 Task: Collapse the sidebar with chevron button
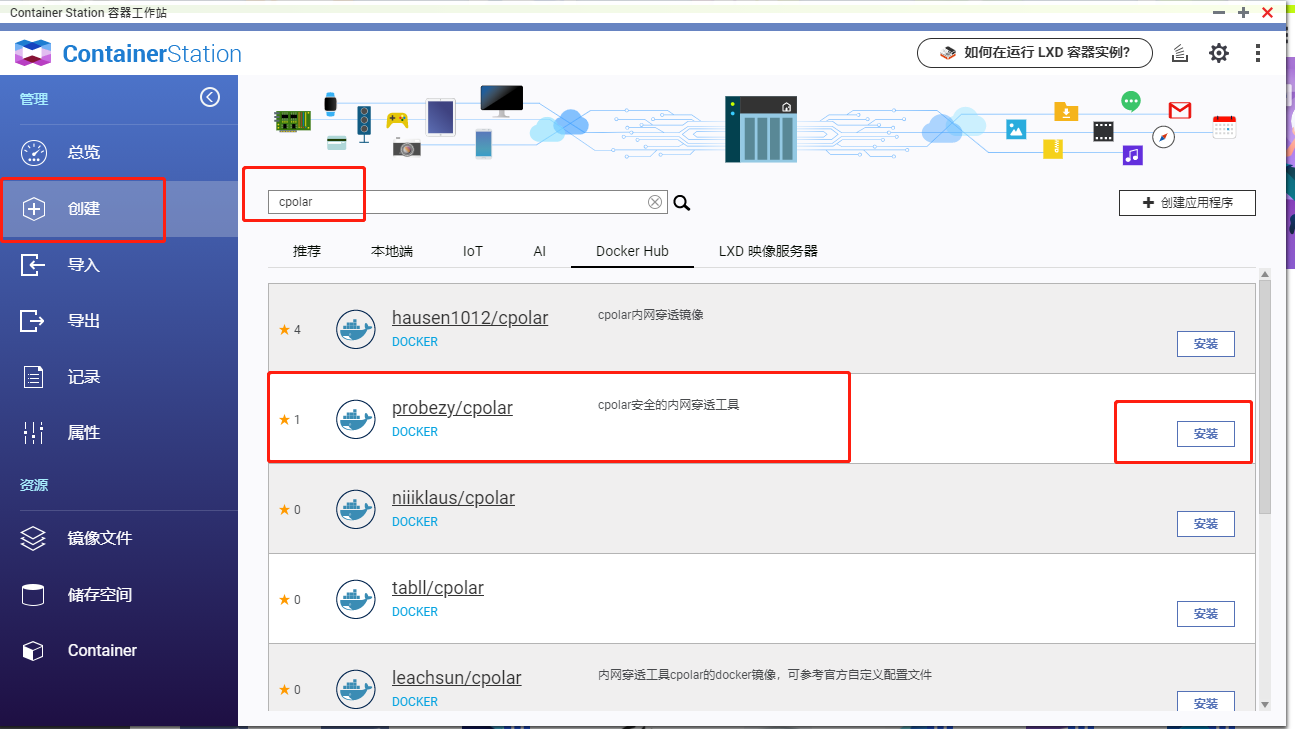209,97
